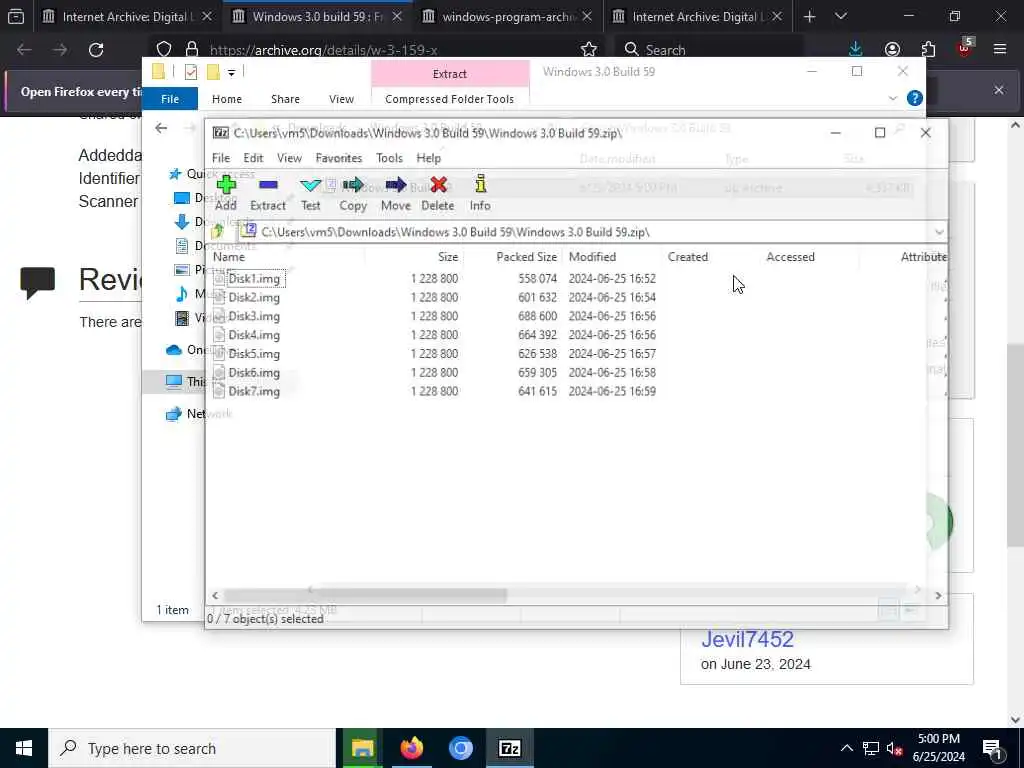Expand the File Explorer ribbon chevron
Image resolution: width=1024 pixels, height=768 pixels.
[x=893, y=99]
